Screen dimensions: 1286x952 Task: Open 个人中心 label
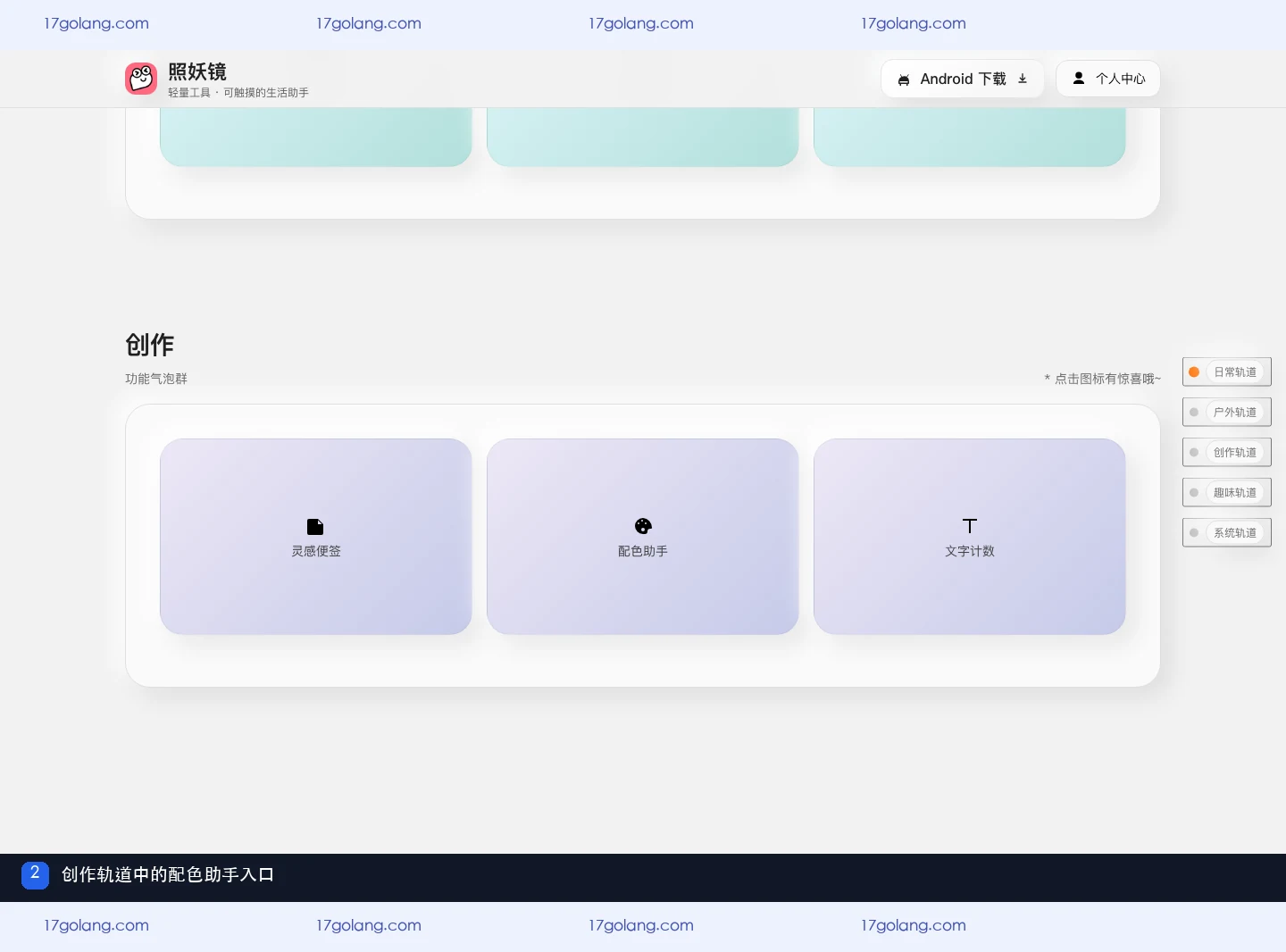pyautogui.click(x=1121, y=79)
